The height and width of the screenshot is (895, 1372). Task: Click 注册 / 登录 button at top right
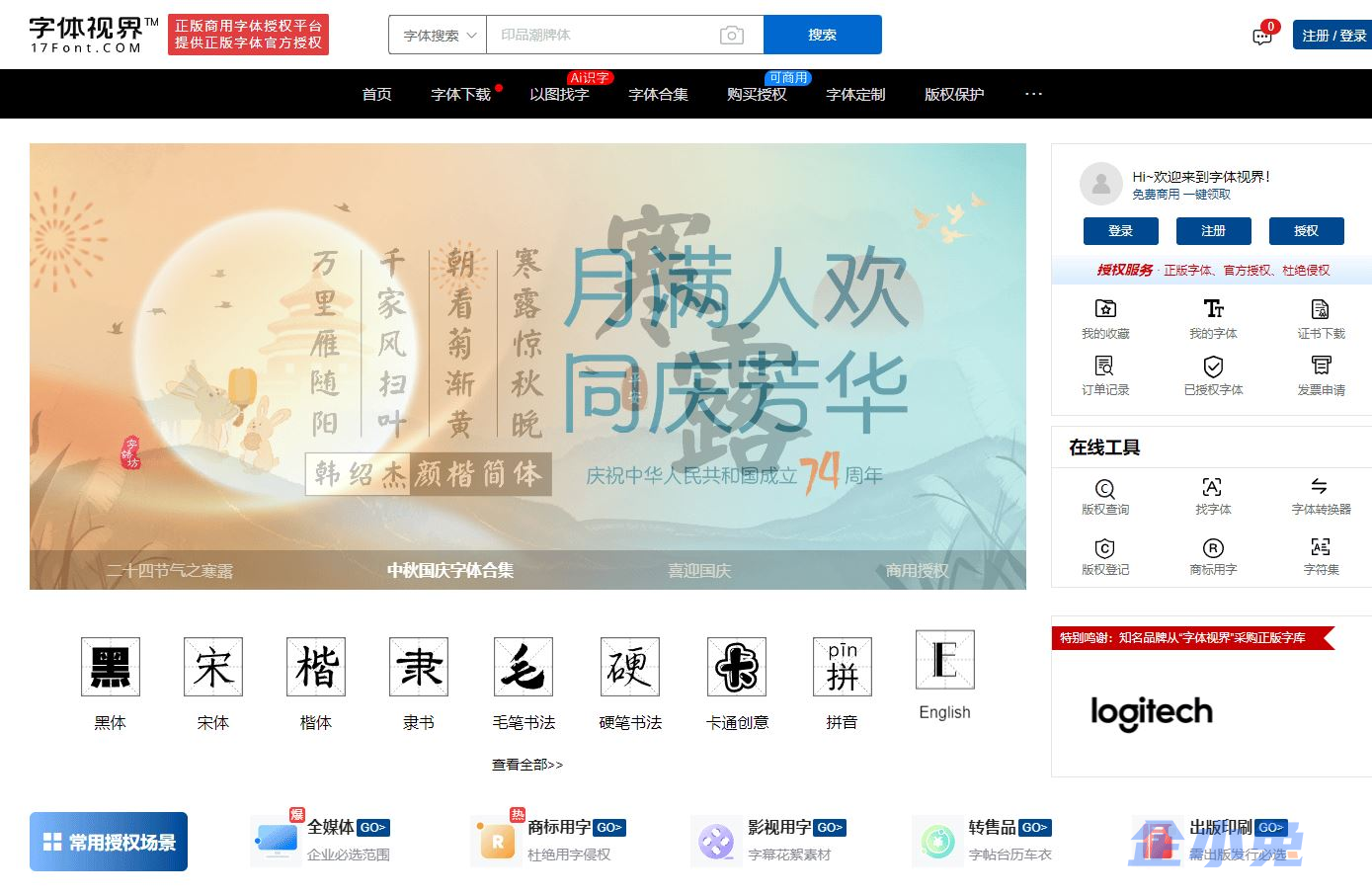tap(1332, 36)
